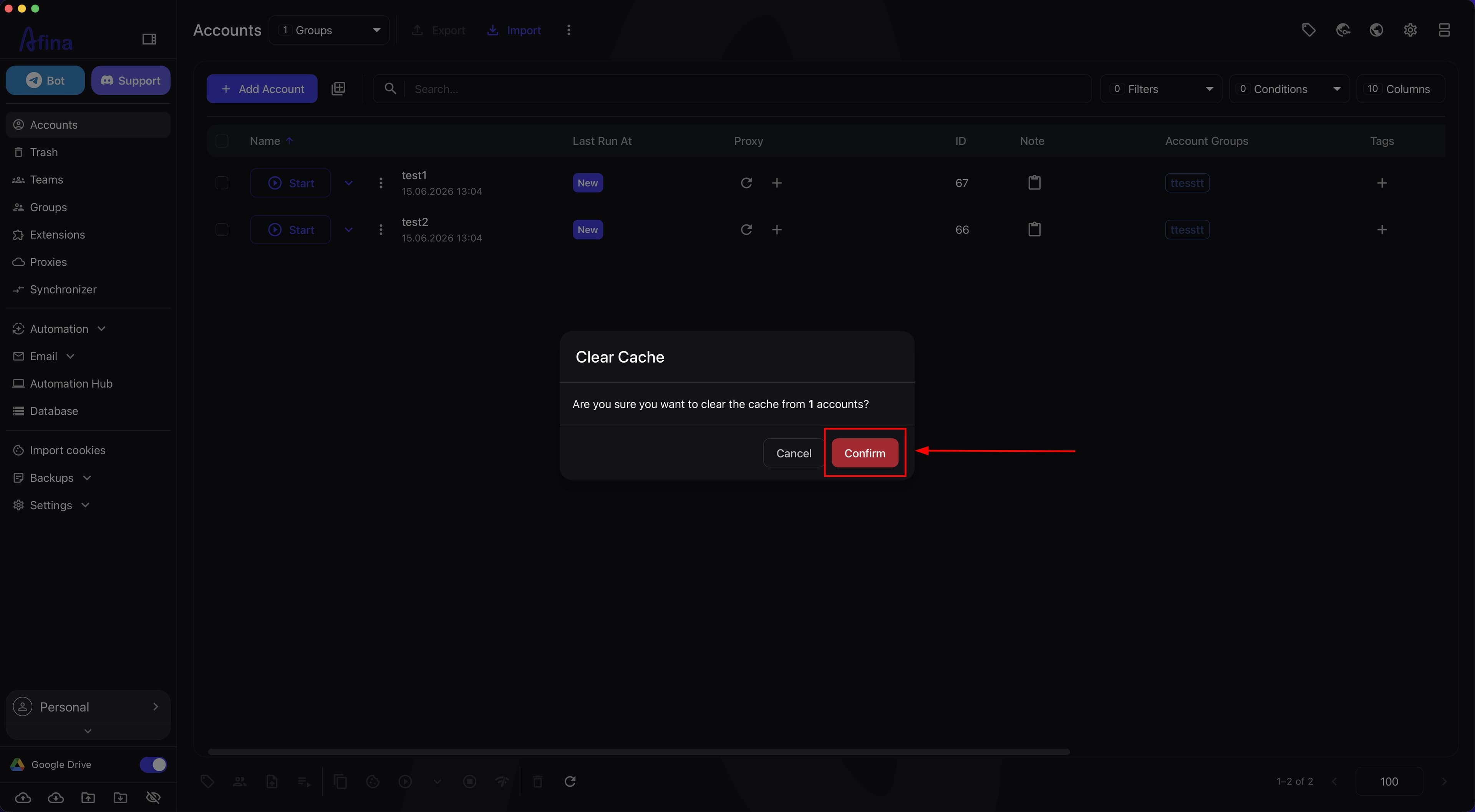
Task: Go to Trash in the sidebar
Action: pyautogui.click(x=88, y=152)
